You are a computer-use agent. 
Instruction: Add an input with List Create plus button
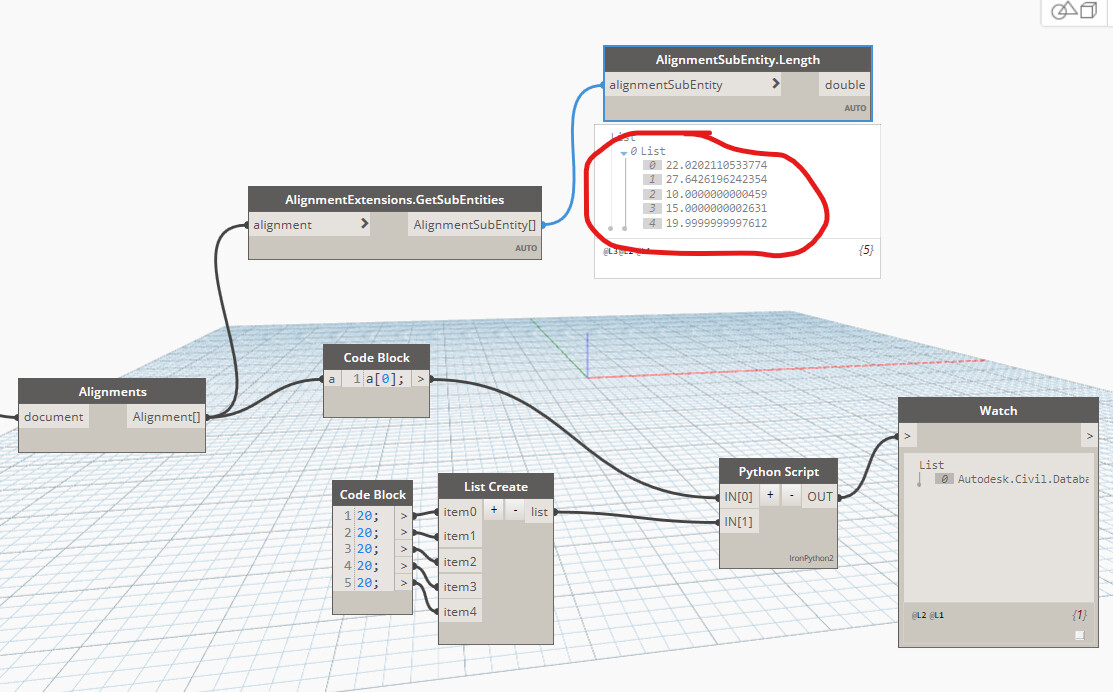click(x=493, y=510)
